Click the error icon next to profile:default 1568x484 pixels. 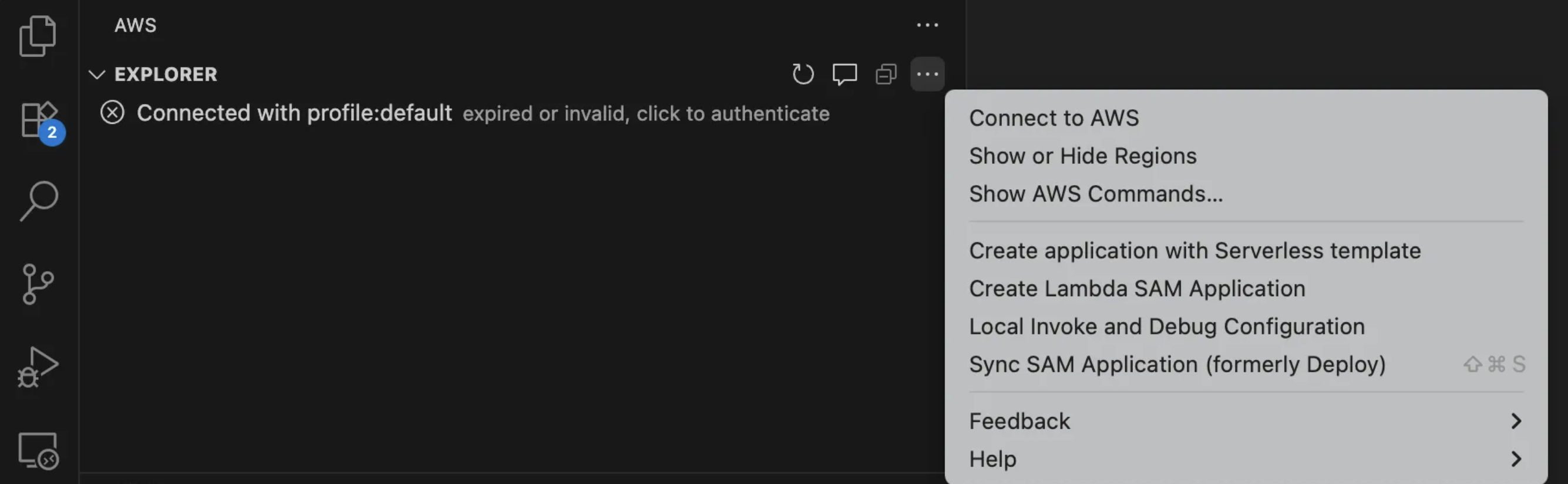point(112,113)
